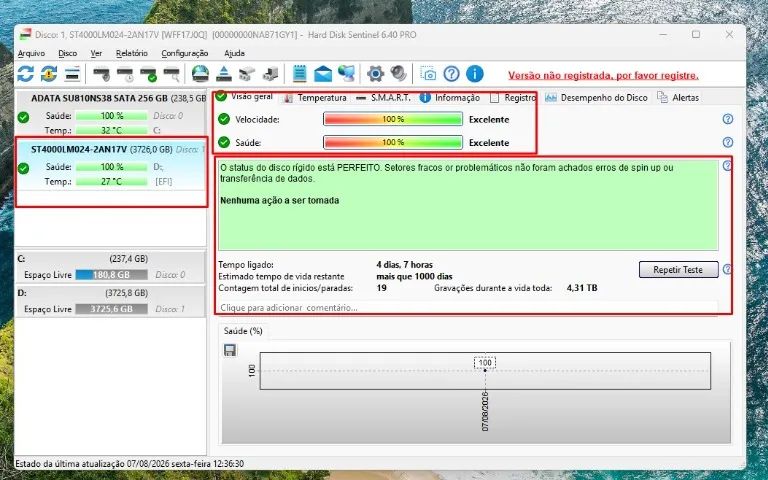This screenshot has height=480, width=768.
Task: Click the 'mais que 1000 dias' lifetime value
Action: (x=414, y=276)
